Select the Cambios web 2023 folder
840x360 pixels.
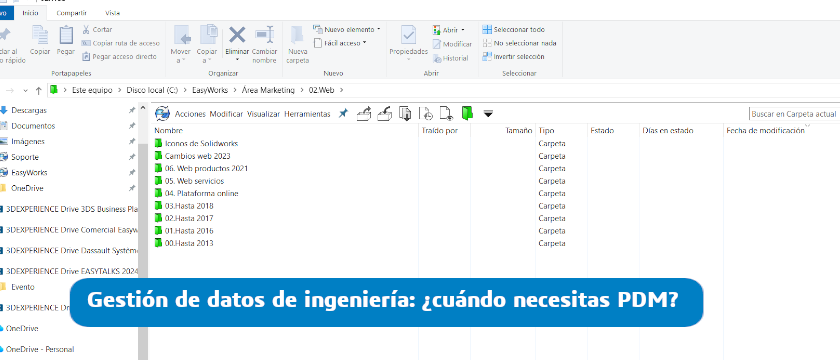[198, 156]
